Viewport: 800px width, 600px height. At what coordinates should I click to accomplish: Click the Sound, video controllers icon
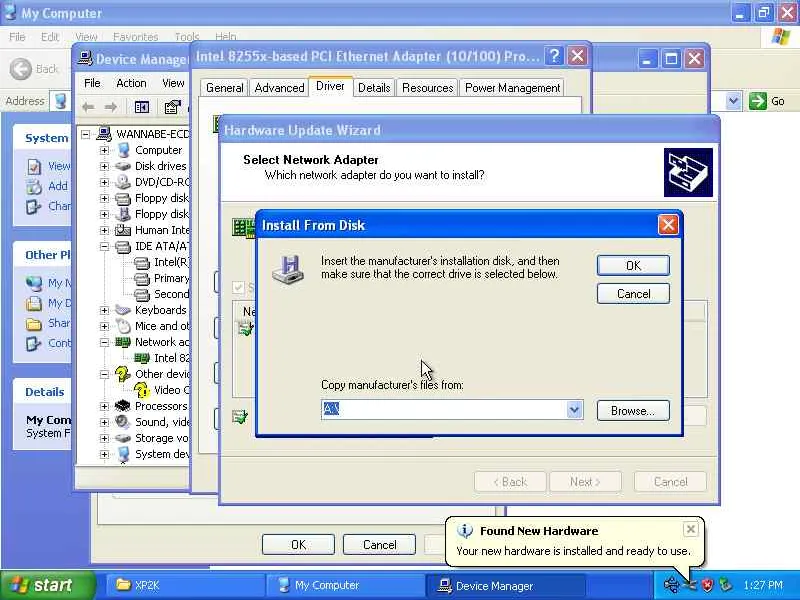coord(123,422)
